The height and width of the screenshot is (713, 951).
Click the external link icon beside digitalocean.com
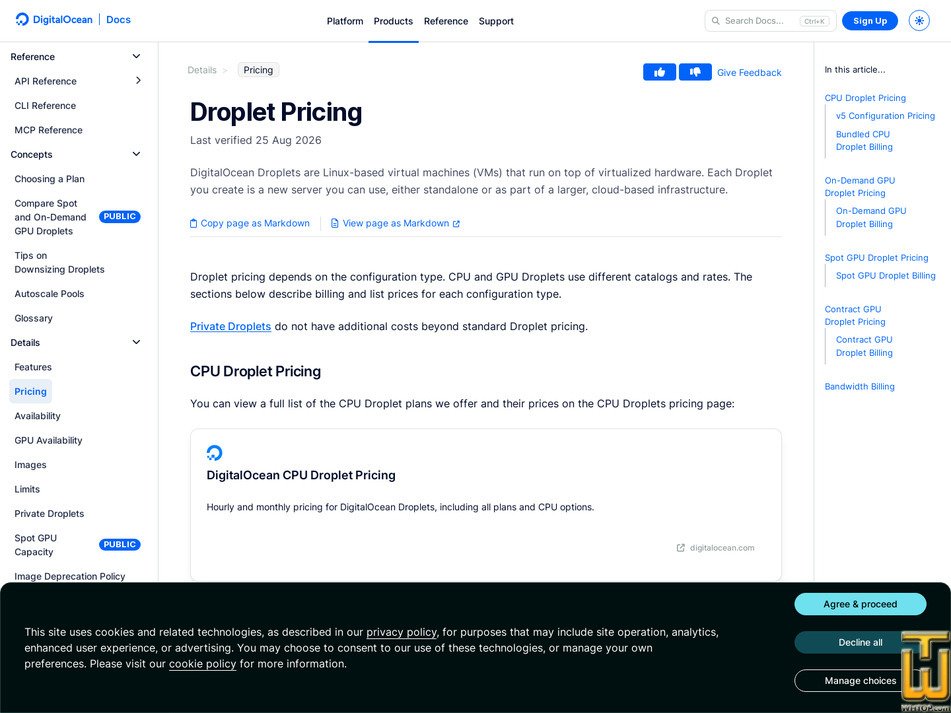[680, 547]
